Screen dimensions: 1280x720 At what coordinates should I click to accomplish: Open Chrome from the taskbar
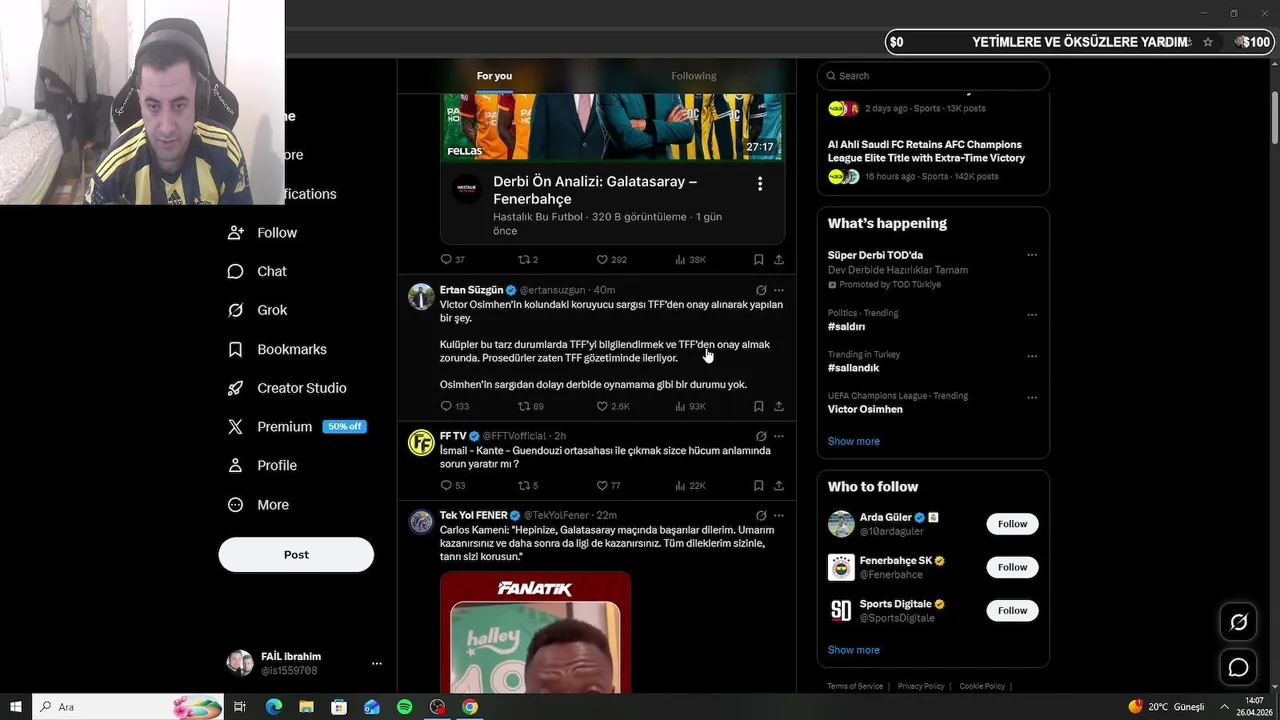(470, 707)
